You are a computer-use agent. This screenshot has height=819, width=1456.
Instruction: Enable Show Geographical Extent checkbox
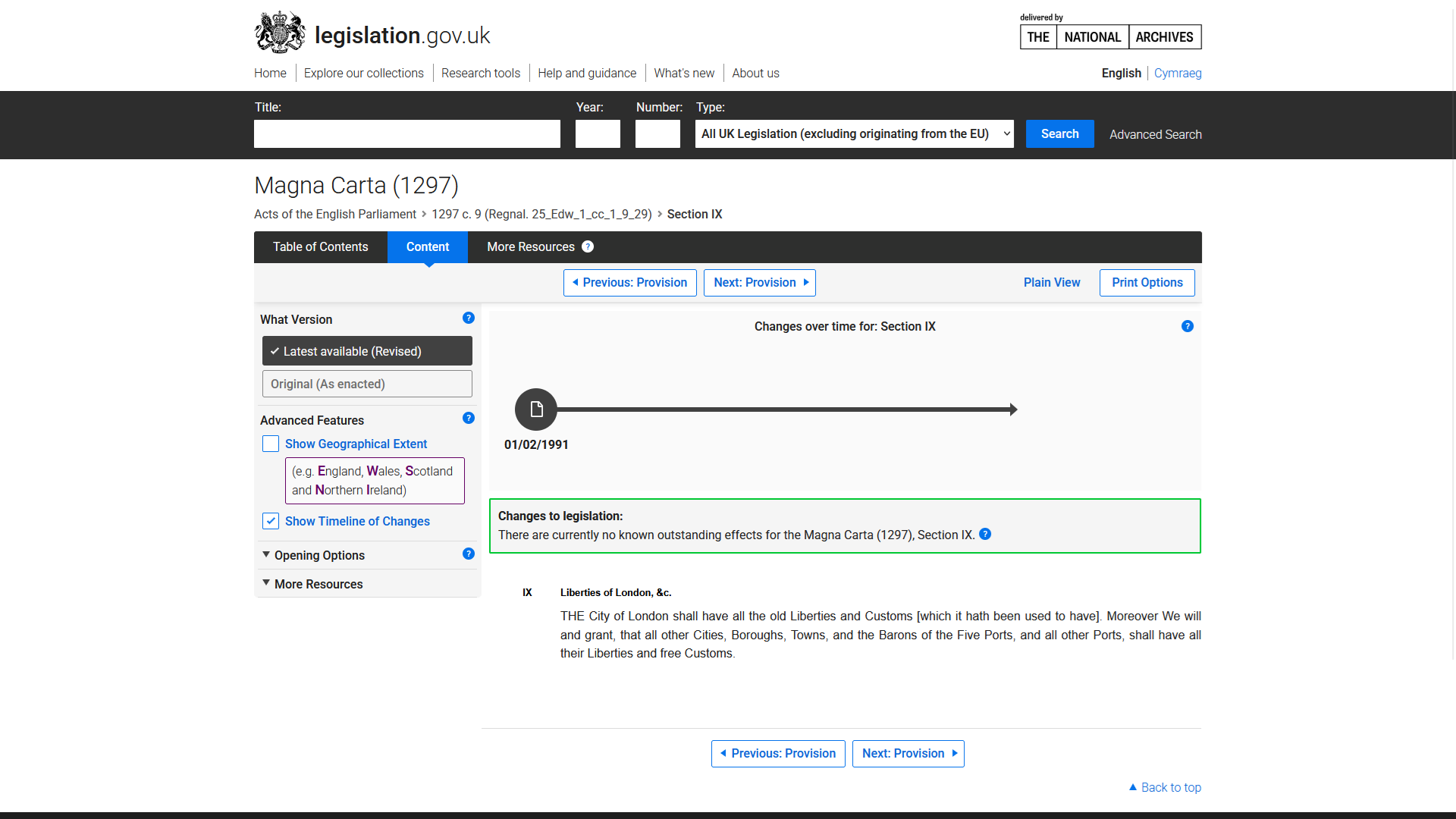click(x=271, y=444)
